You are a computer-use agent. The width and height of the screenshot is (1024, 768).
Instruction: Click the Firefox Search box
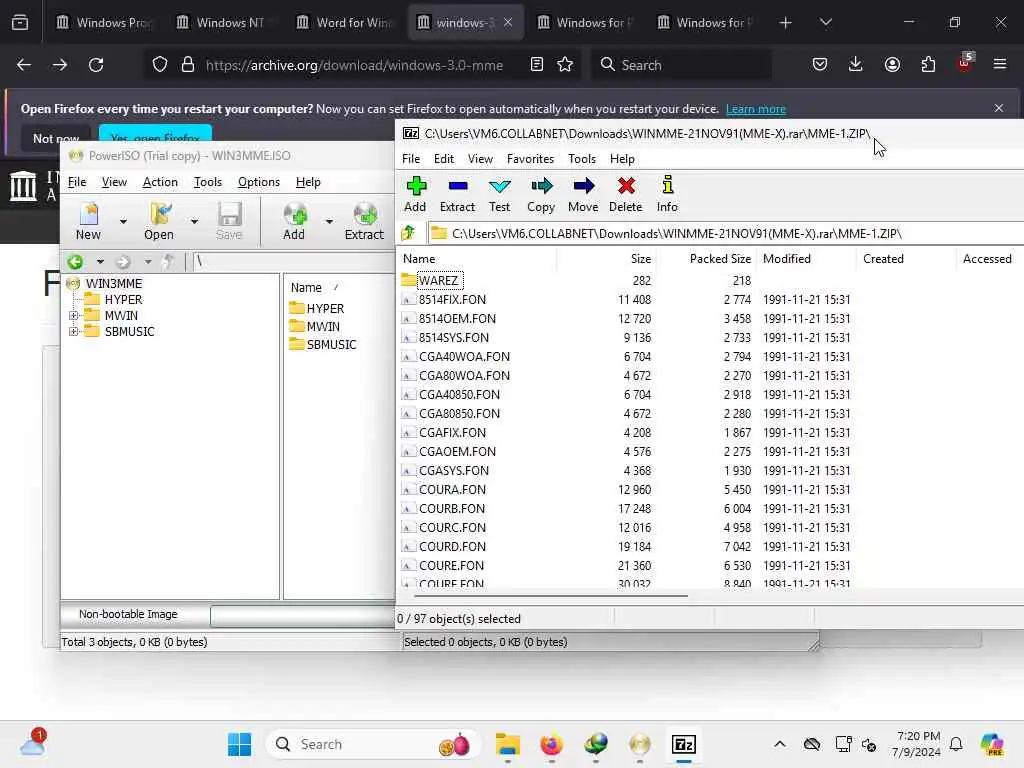point(681,65)
